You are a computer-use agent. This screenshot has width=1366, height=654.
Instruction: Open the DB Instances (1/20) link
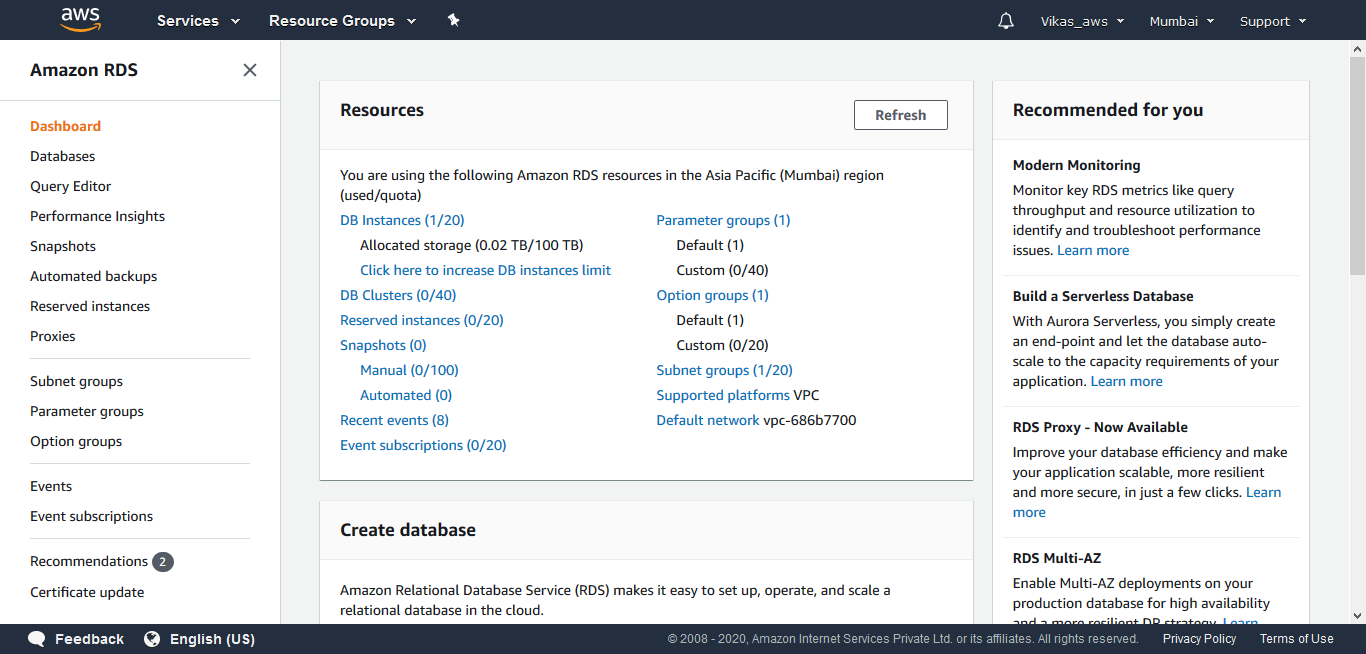(402, 220)
